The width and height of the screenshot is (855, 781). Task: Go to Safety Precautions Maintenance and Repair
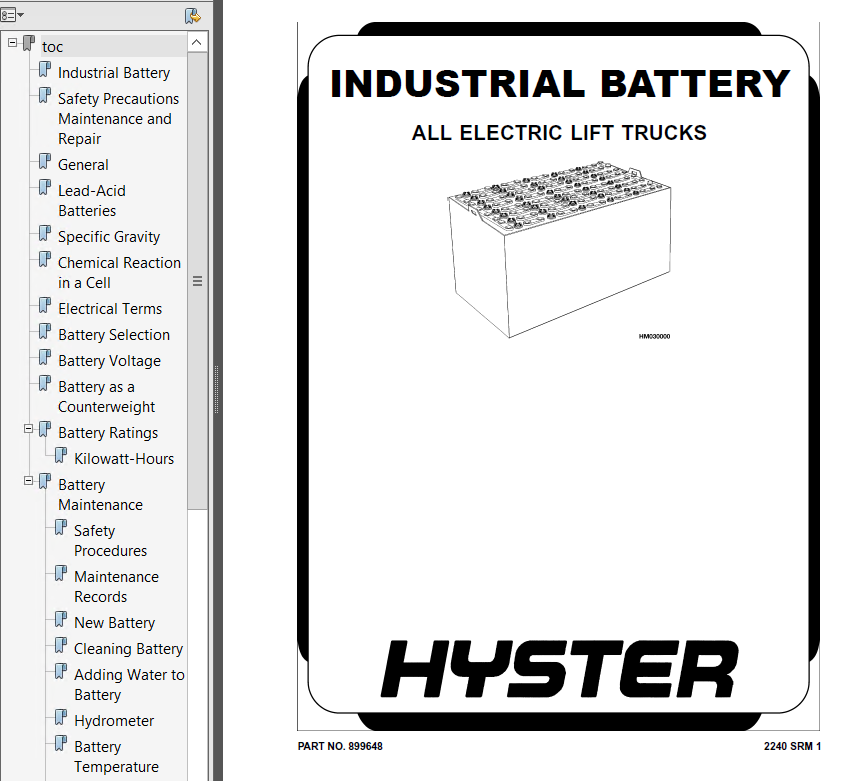point(118,119)
